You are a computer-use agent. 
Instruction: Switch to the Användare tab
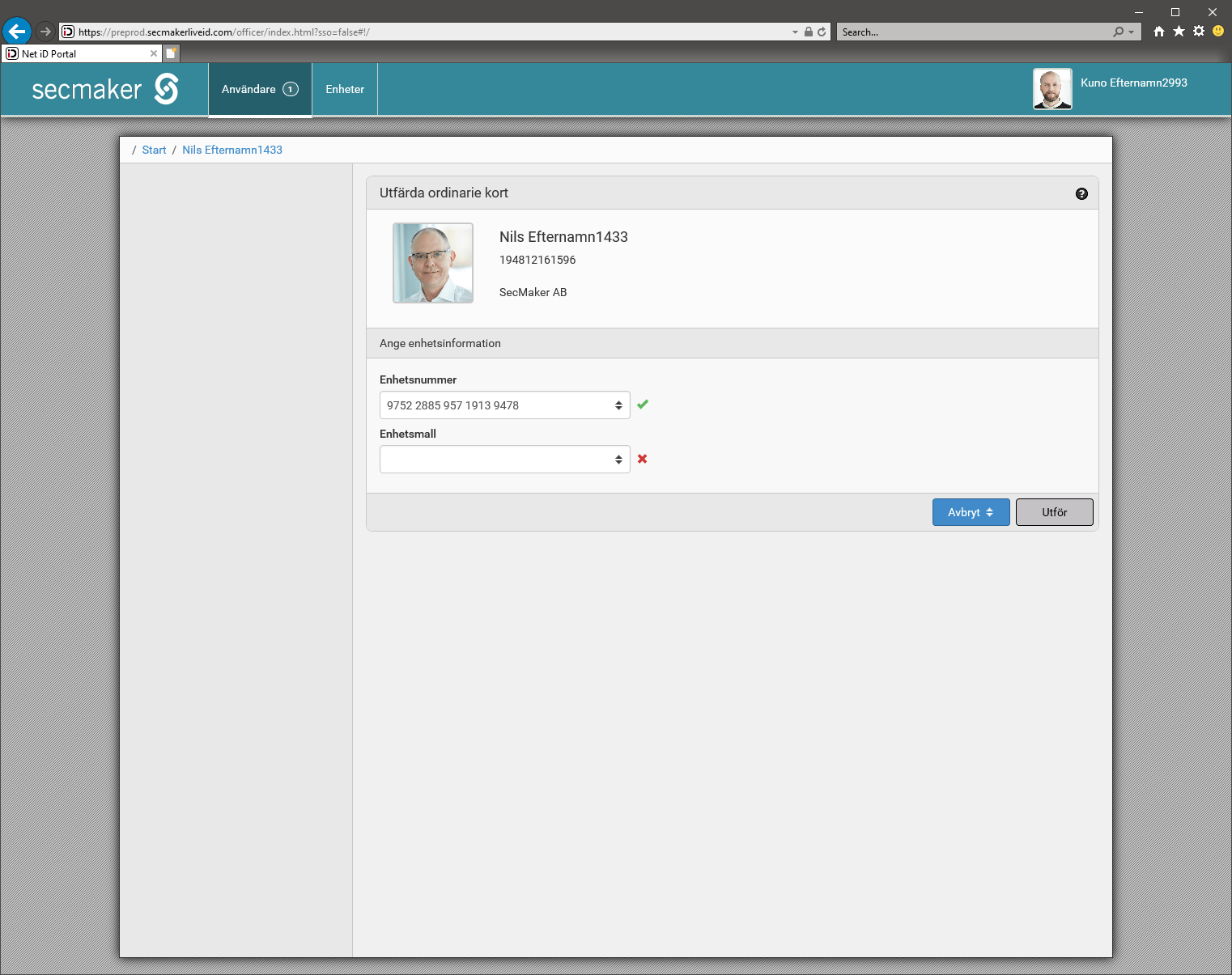(260, 89)
